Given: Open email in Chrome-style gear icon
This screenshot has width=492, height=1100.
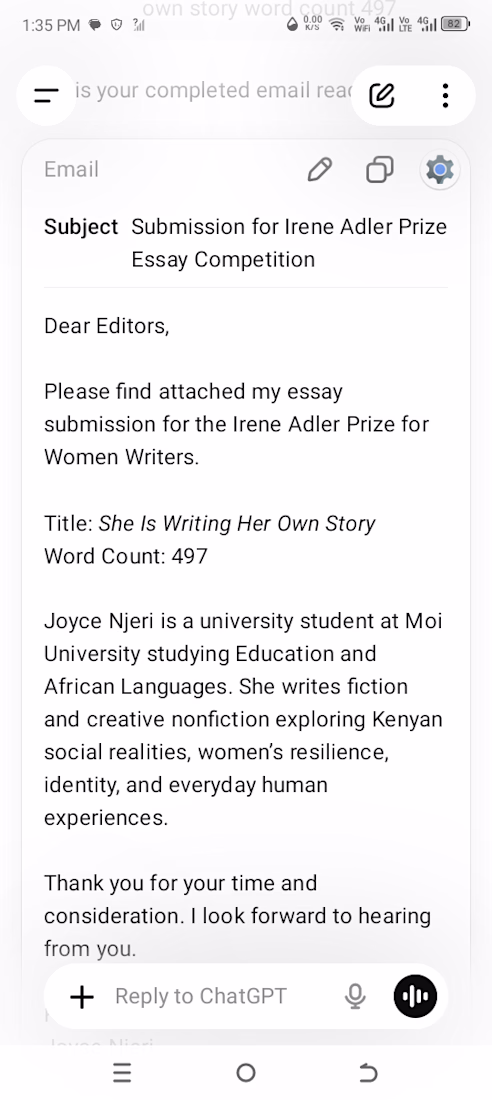Looking at the screenshot, I should (x=440, y=169).
